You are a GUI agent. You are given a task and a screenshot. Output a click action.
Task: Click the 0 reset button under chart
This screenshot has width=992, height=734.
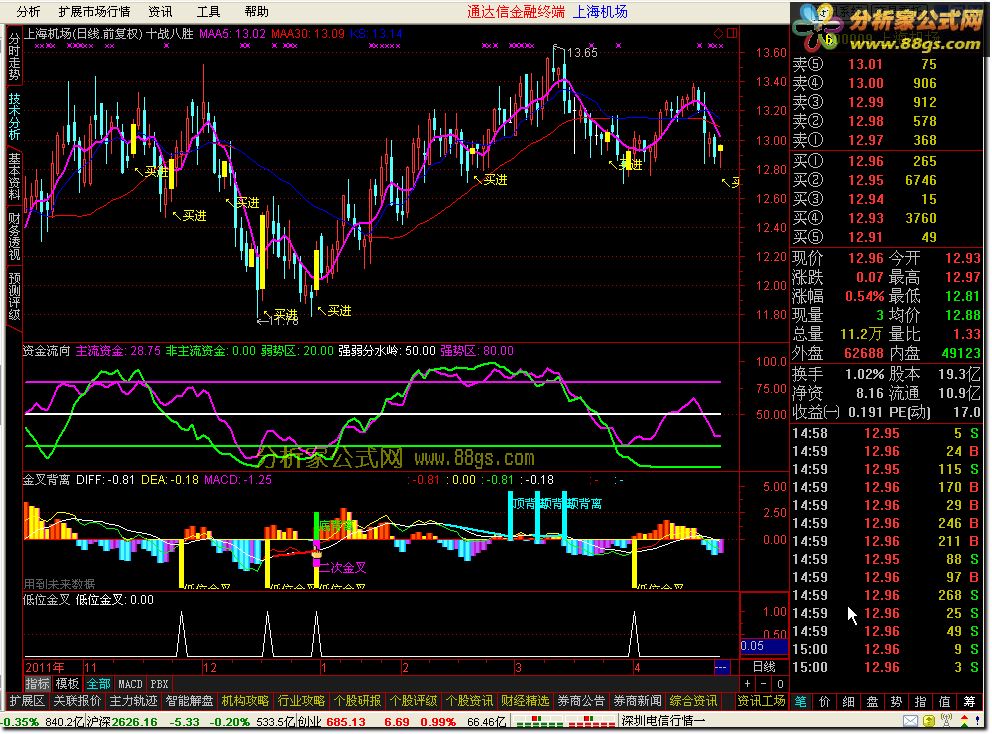point(780,684)
